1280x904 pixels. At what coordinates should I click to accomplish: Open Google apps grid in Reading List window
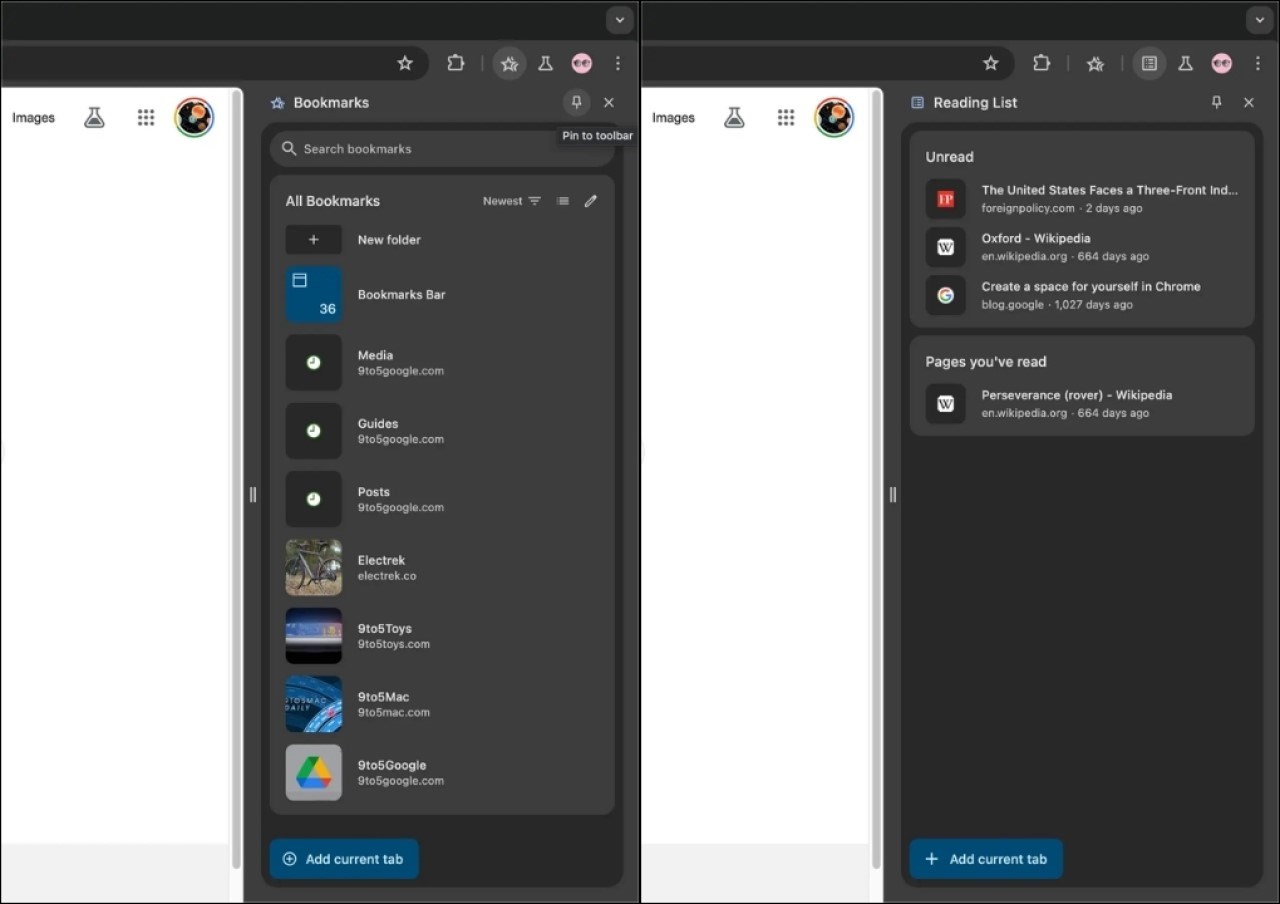click(x=786, y=117)
